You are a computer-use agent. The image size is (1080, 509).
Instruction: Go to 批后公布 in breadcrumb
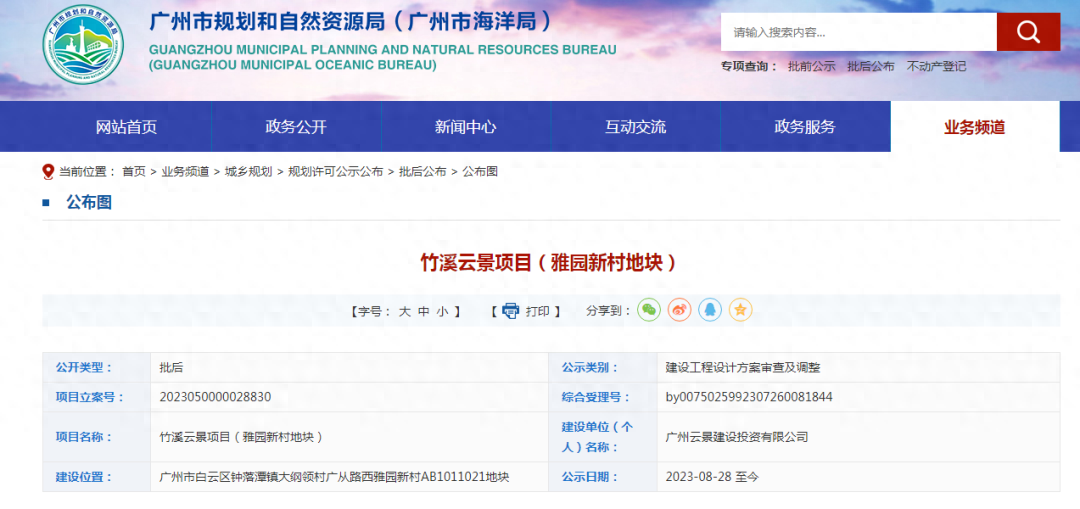pyautogui.click(x=423, y=172)
